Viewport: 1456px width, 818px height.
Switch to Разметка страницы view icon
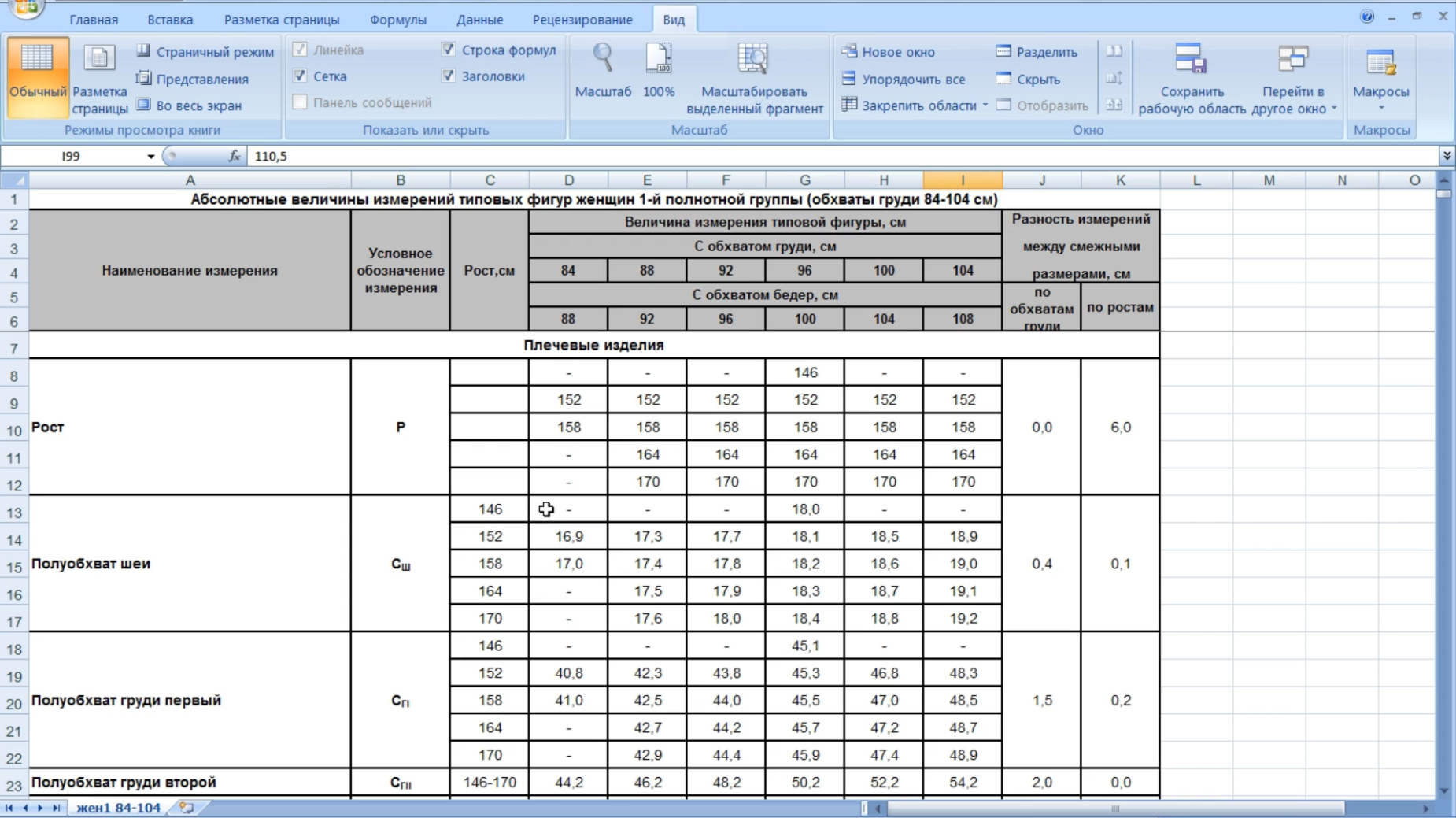point(99,58)
